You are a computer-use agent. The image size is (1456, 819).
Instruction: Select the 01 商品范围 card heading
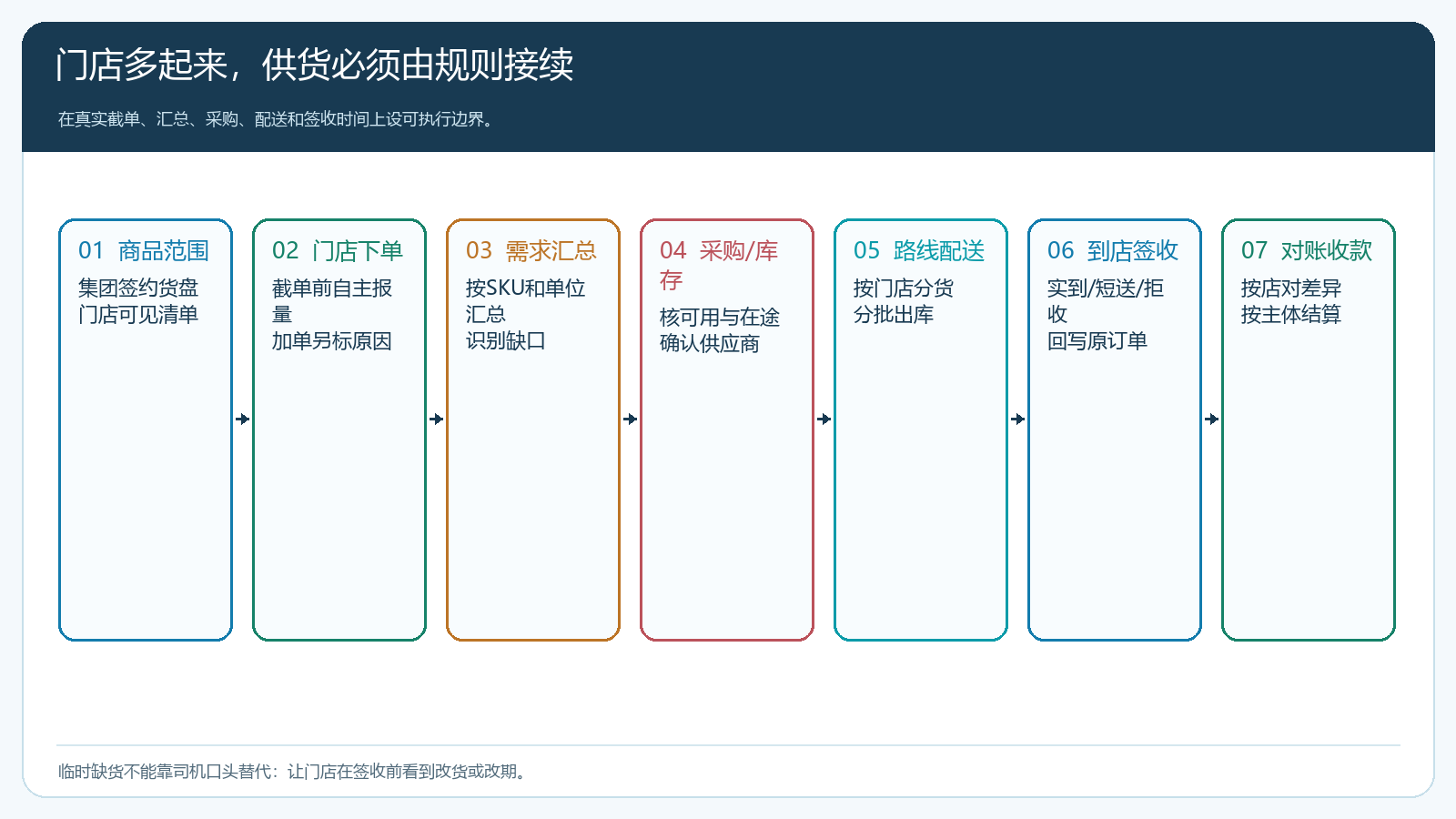144,251
